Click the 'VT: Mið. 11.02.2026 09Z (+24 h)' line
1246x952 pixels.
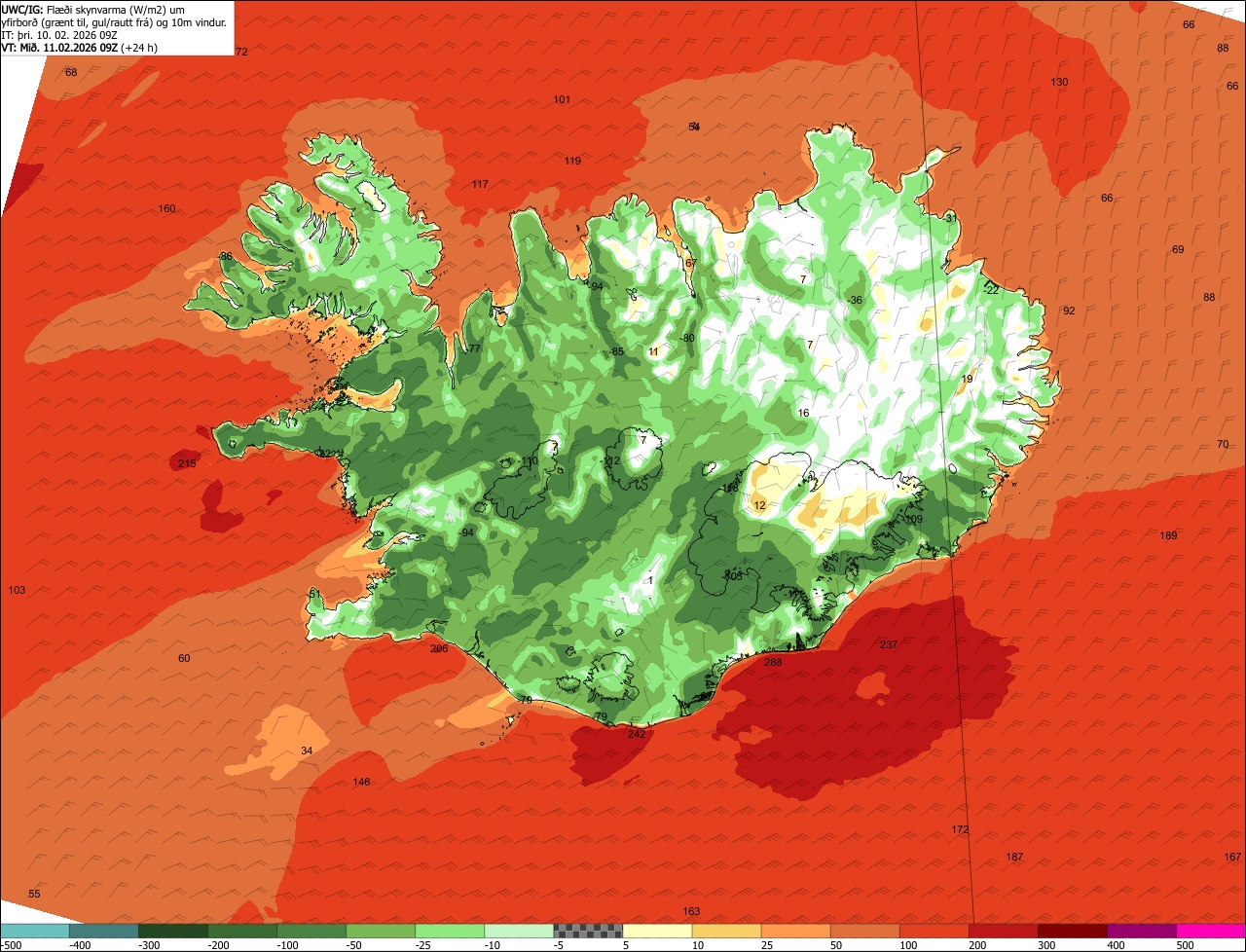click(x=80, y=48)
